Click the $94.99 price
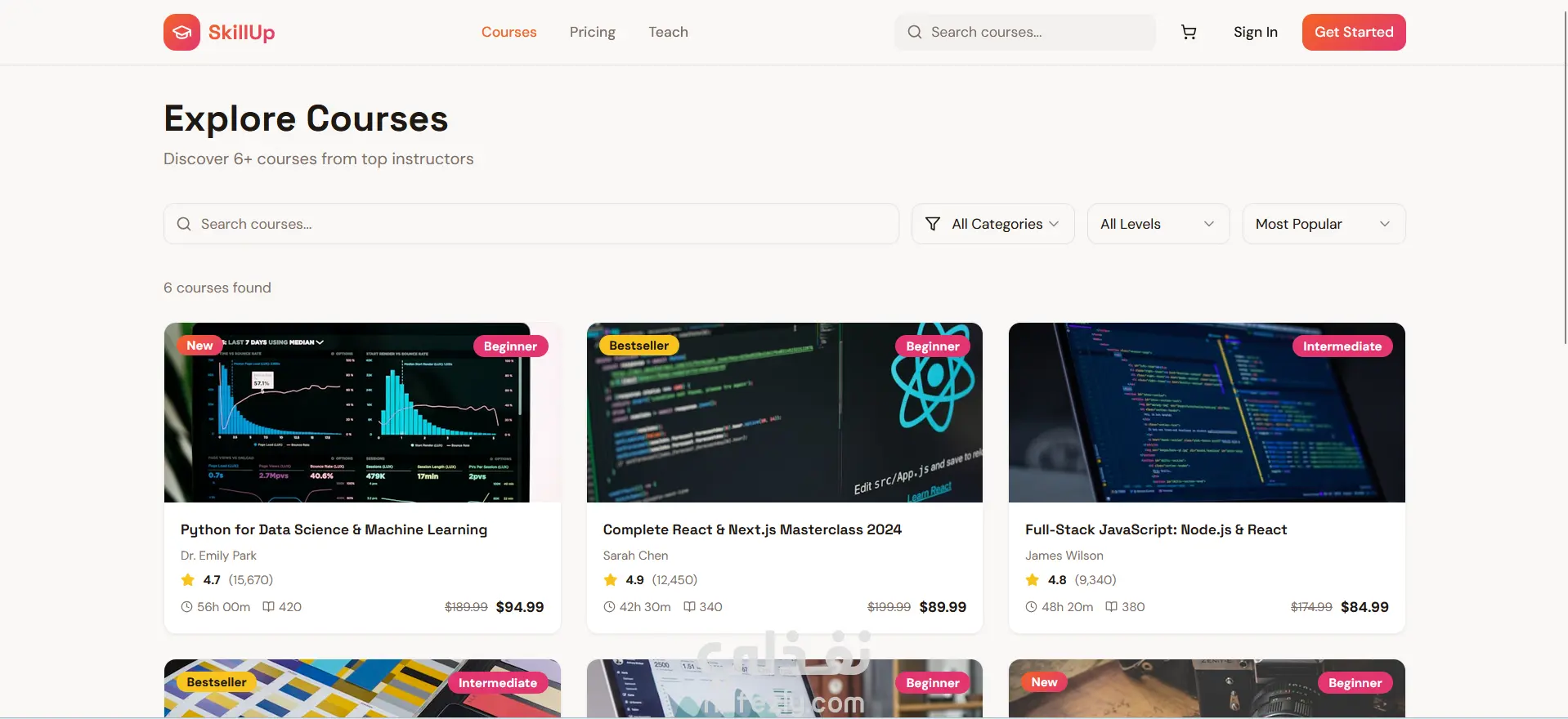The height and width of the screenshot is (719, 1568). tap(520, 607)
